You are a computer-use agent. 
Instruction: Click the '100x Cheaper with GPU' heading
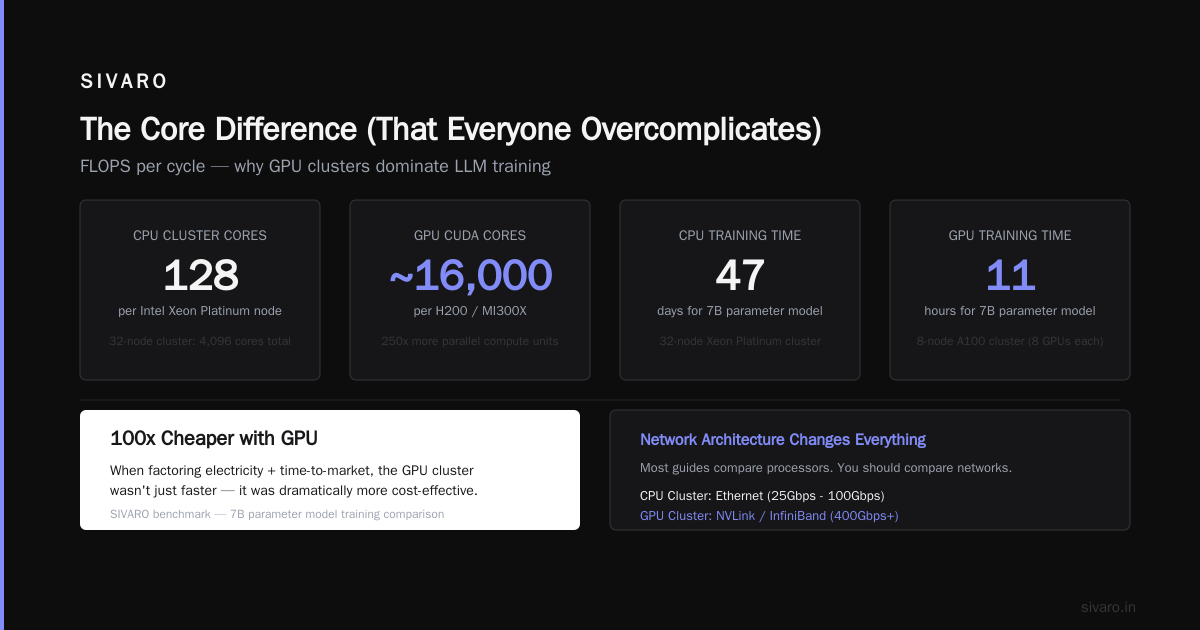214,439
